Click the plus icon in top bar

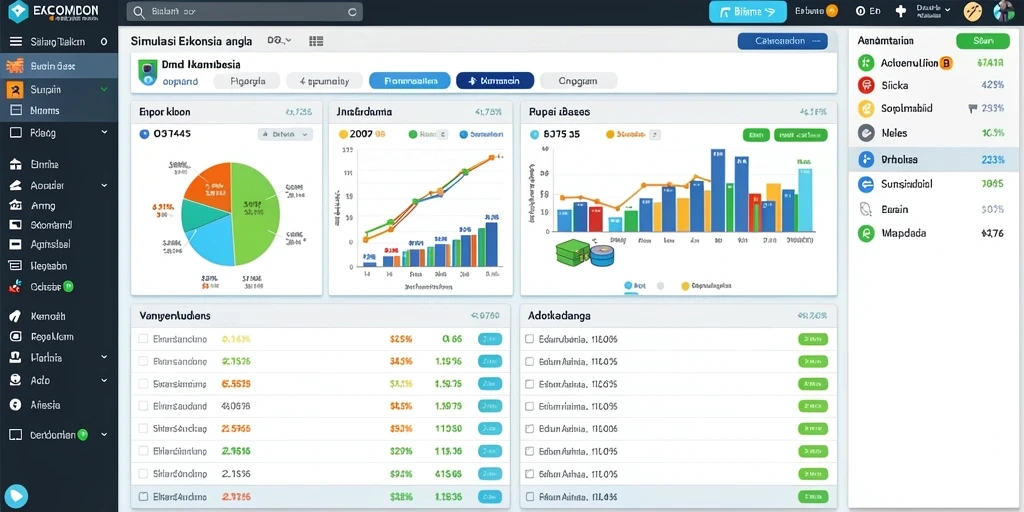[x=901, y=11]
